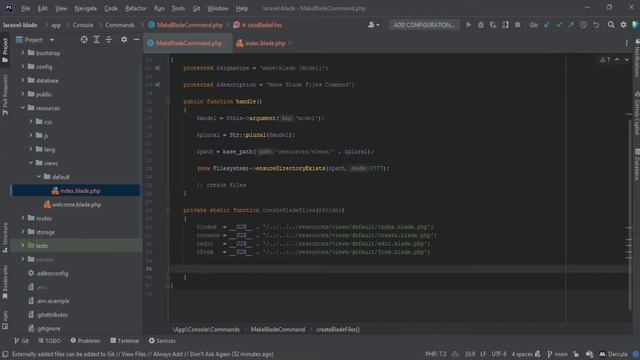The height and width of the screenshot is (360, 640).
Task: Open Problems tool window
Action: [x=85, y=341]
